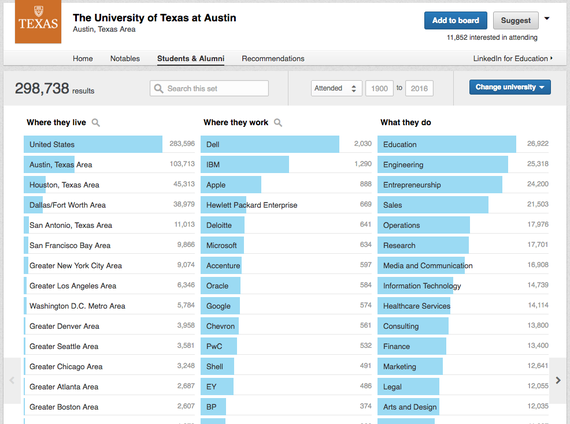Select San Francisco Bay Area row
Screen dimensions: 570x424
pyautogui.click(x=109, y=245)
